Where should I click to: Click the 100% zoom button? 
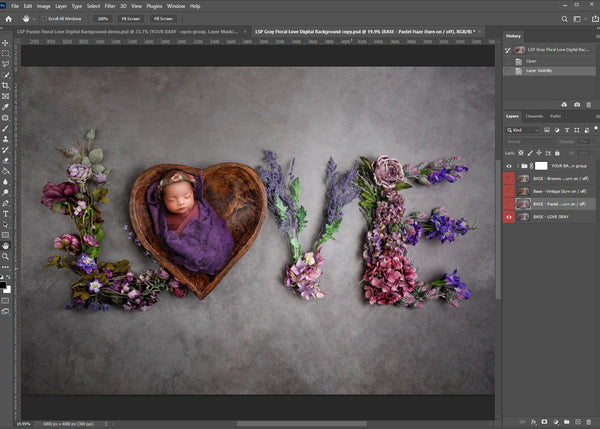click(102, 18)
